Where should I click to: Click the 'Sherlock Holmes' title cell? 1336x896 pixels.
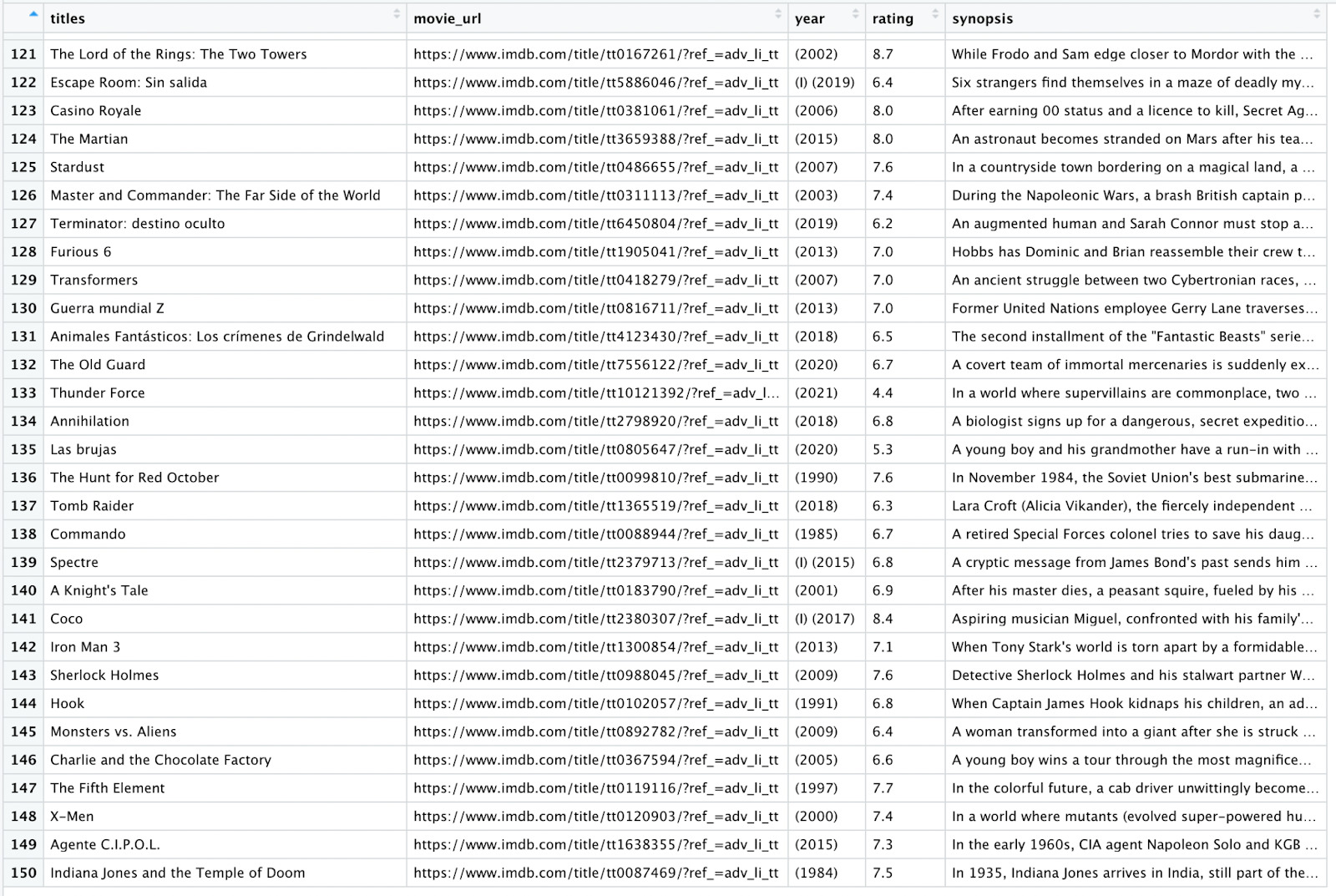225,676
